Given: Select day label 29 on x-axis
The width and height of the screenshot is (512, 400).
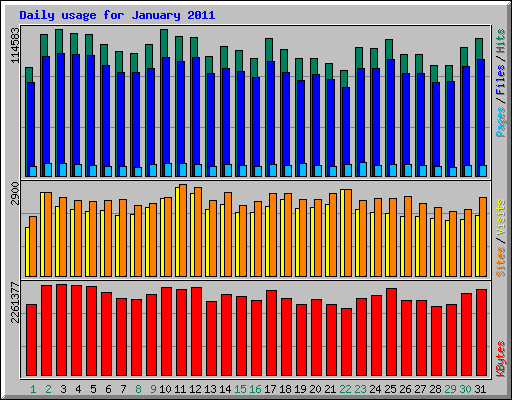Looking at the screenshot, I should coord(450,389).
